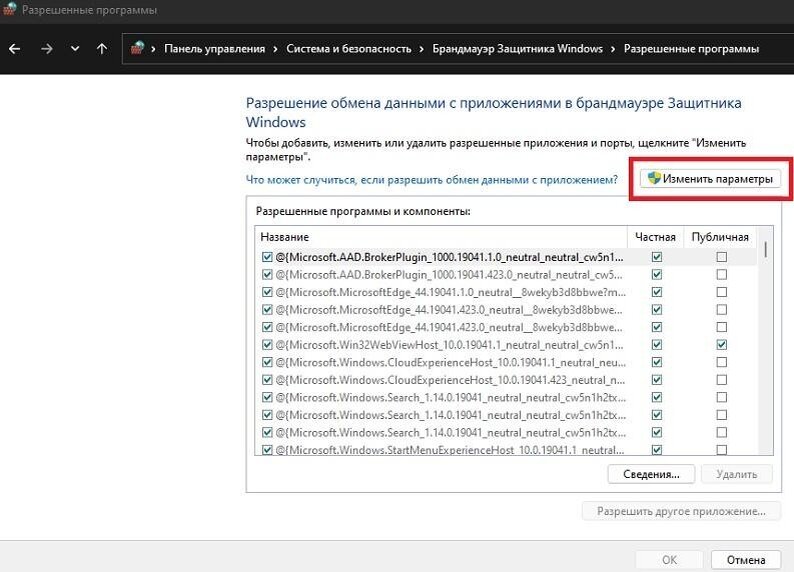Select 'Разрешенные программы' breadcrumb

tap(691, 49)
